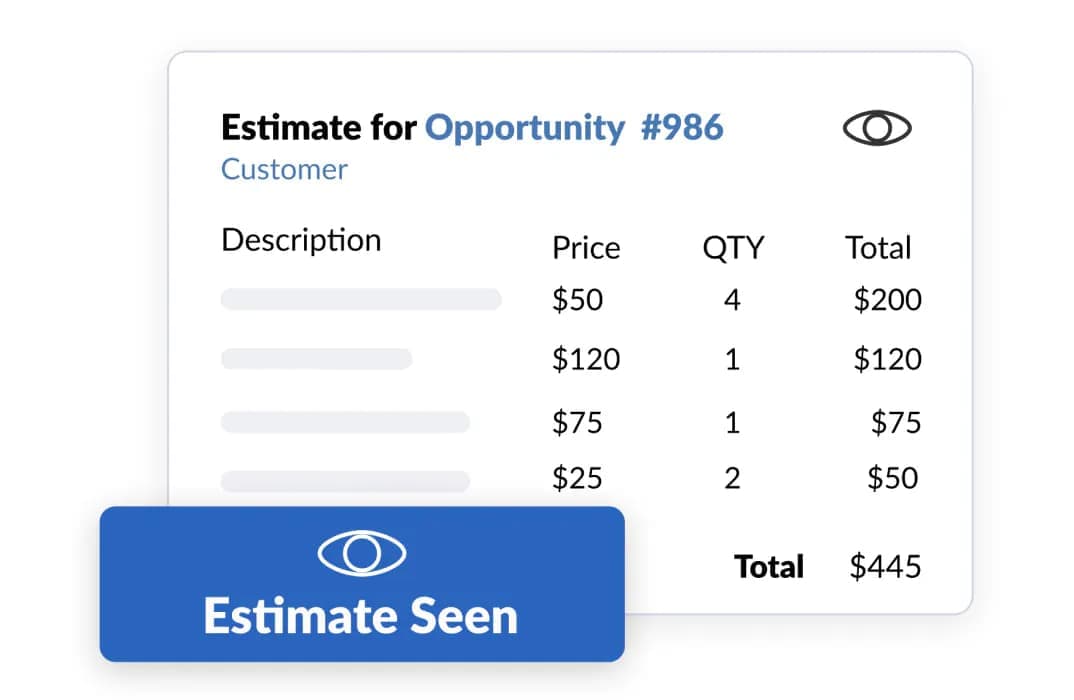Image resolution: width=1074 pixels, height=700 pixels.
Task: Click the white eye icon above Estimate Seen
Action: click(361, 554)
